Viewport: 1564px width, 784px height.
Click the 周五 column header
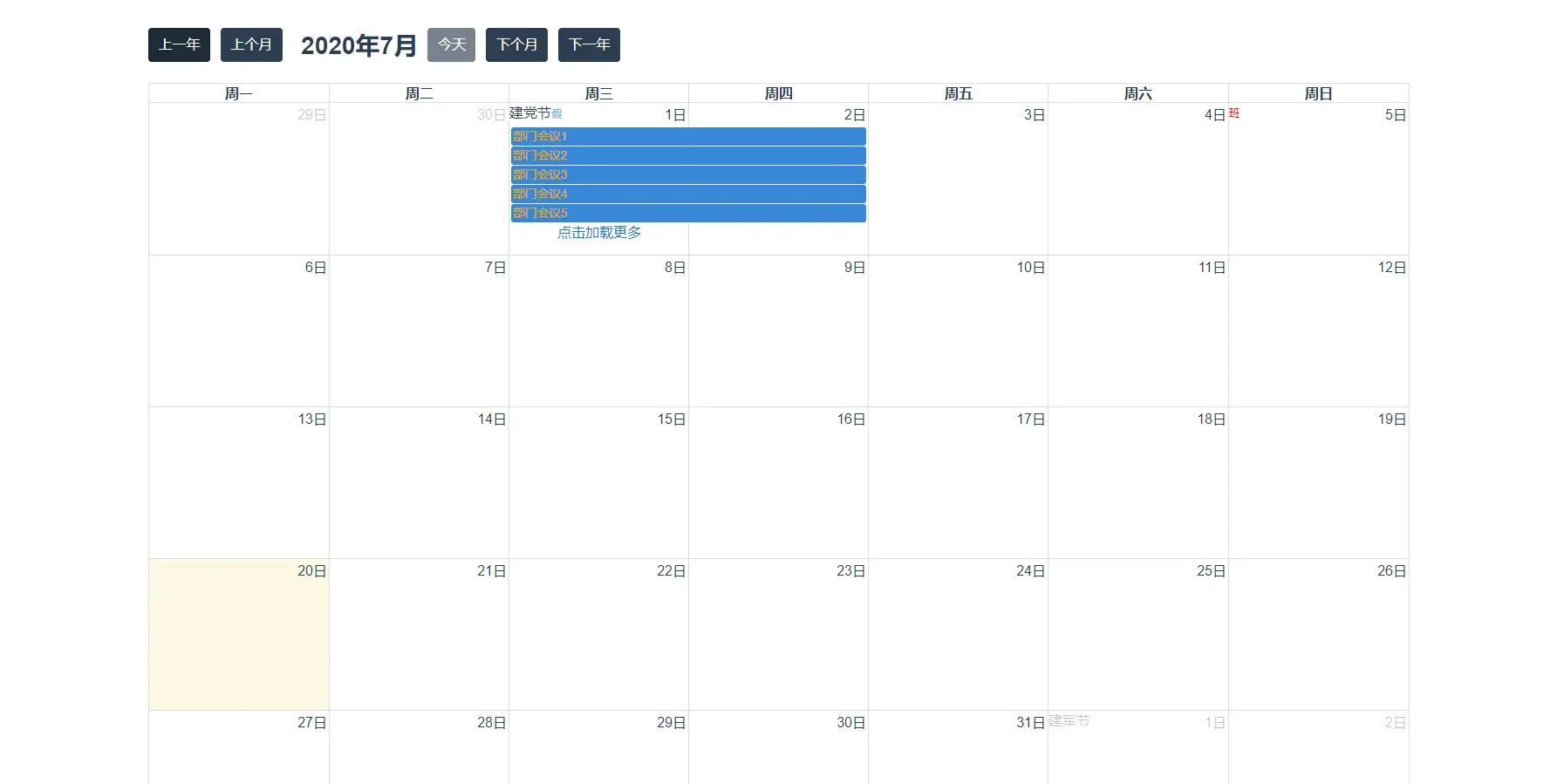(x=958, y=93)
